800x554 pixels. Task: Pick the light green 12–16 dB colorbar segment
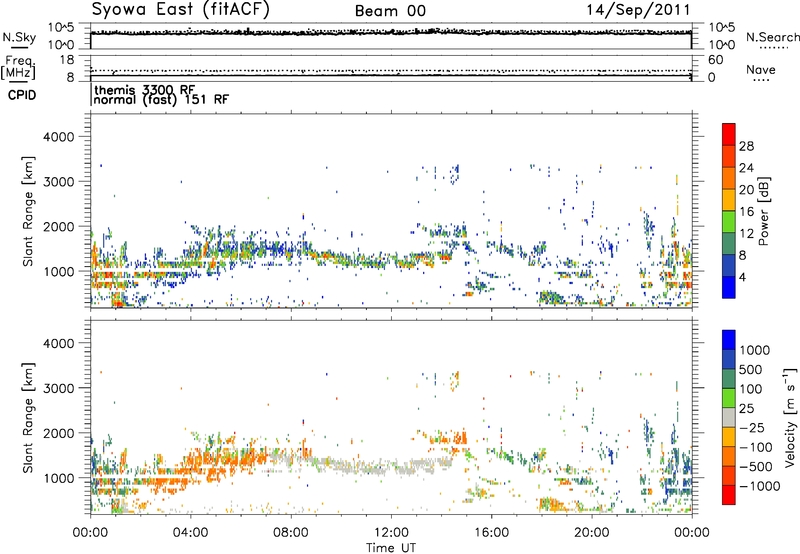[x=729, y=222]
